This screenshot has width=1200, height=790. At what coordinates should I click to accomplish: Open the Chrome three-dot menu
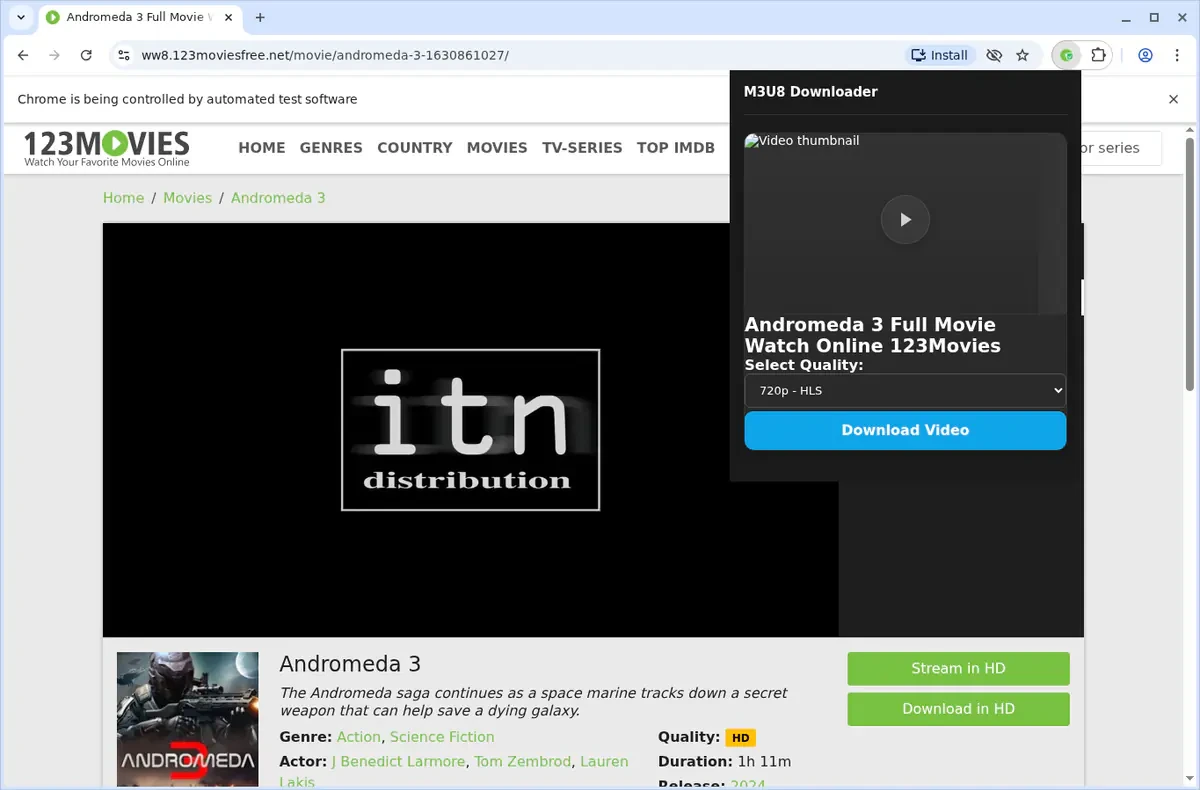pos(1177,55)
